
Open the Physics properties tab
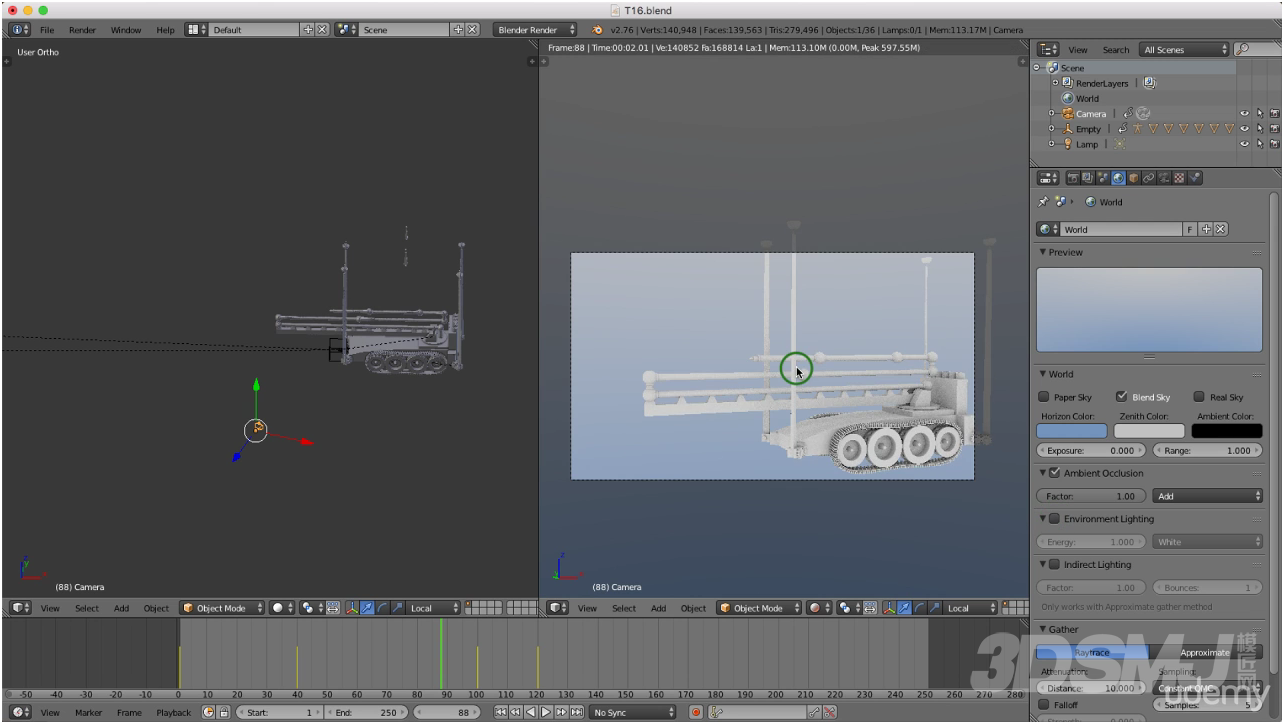[1194, 178]
